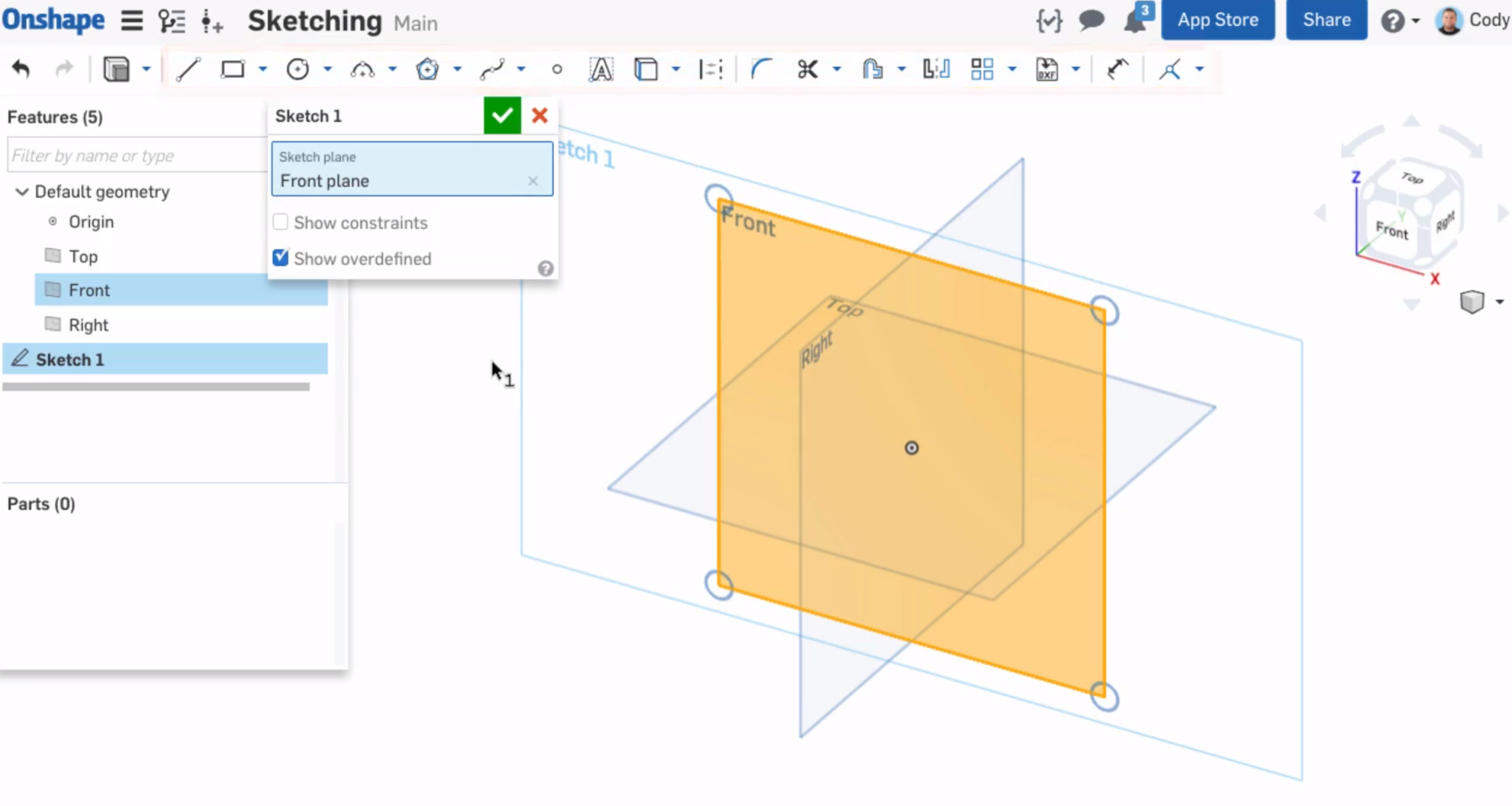Open Circle tool dropdown arrow

(x=328, y=69)
